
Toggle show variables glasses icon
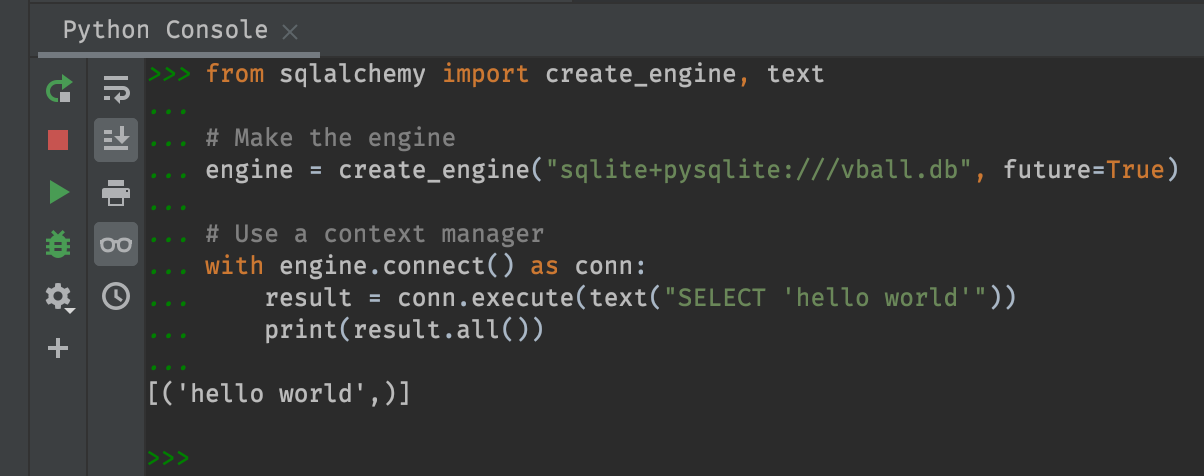116,244
